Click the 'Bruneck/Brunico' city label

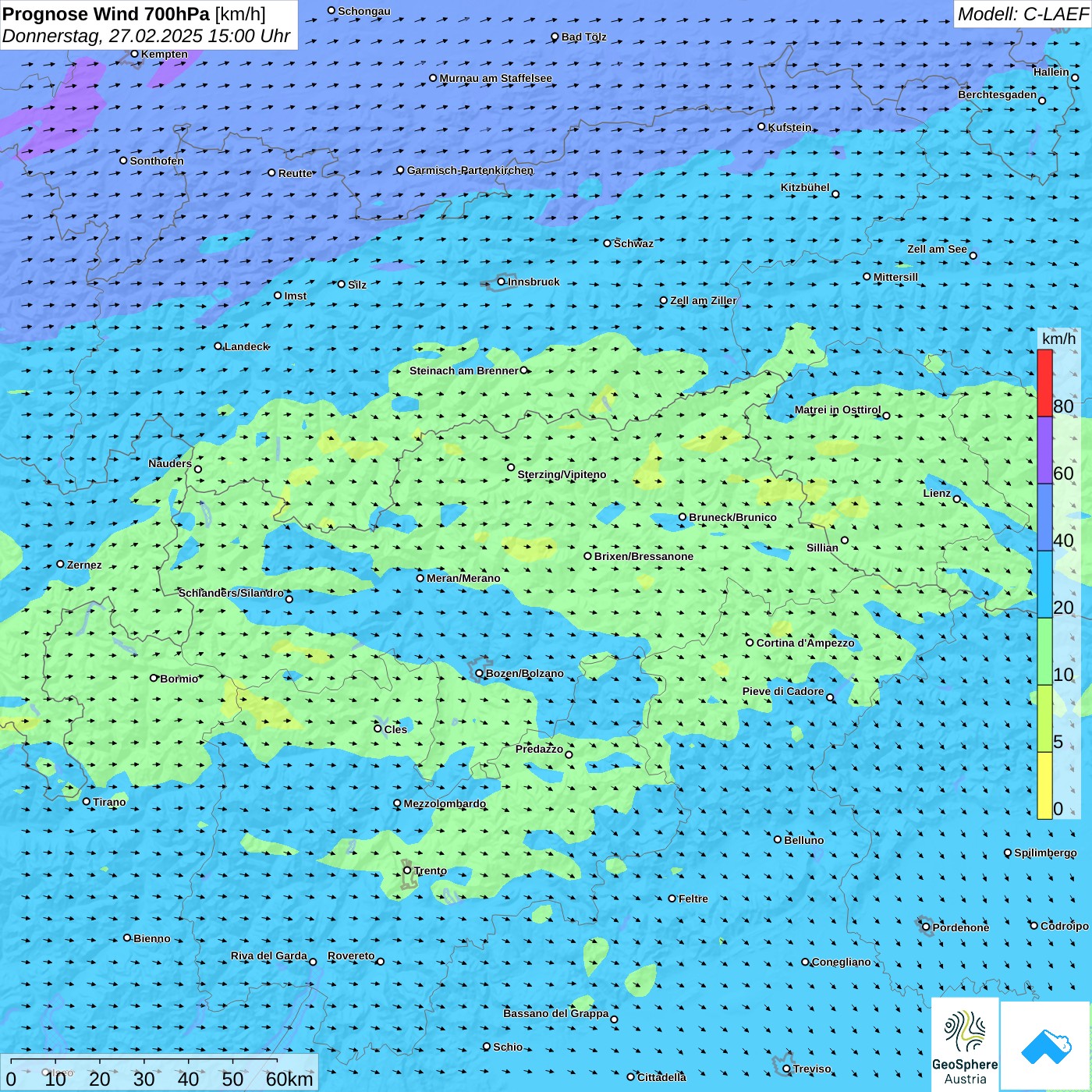732,517
